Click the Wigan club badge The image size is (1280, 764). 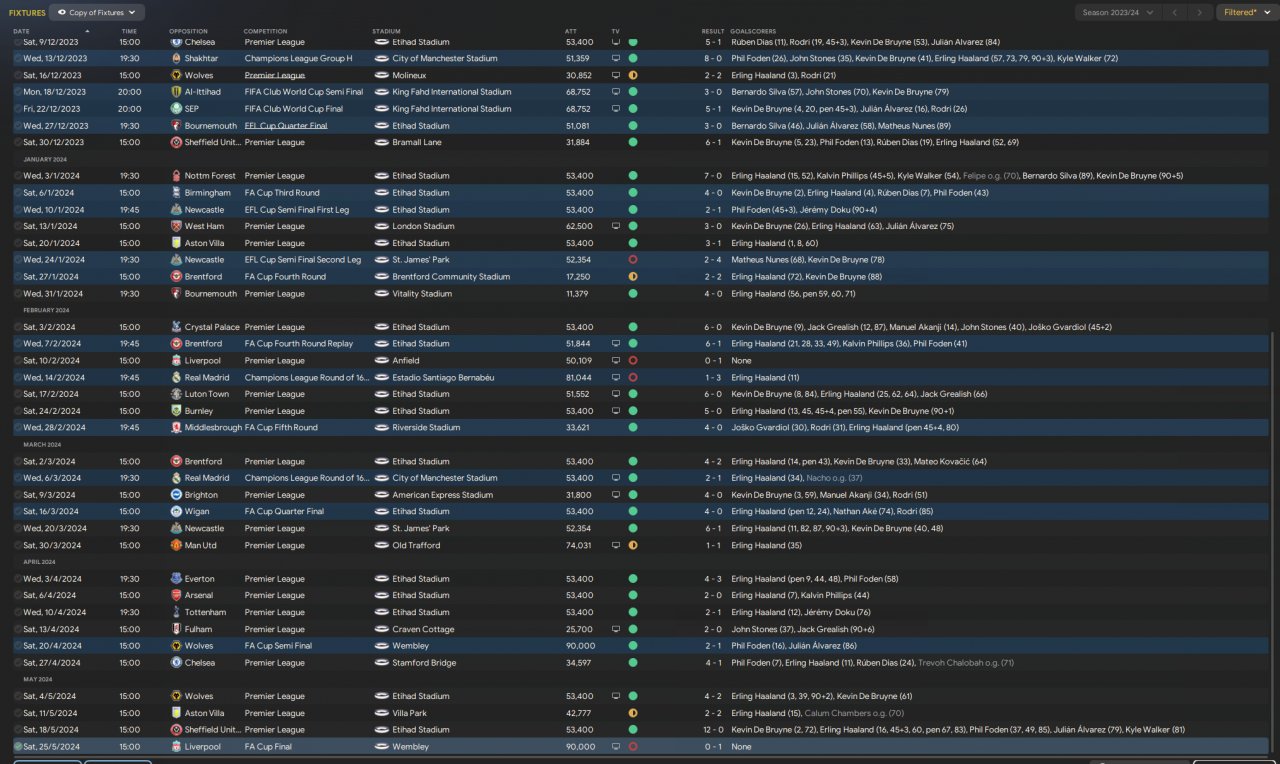176,512
